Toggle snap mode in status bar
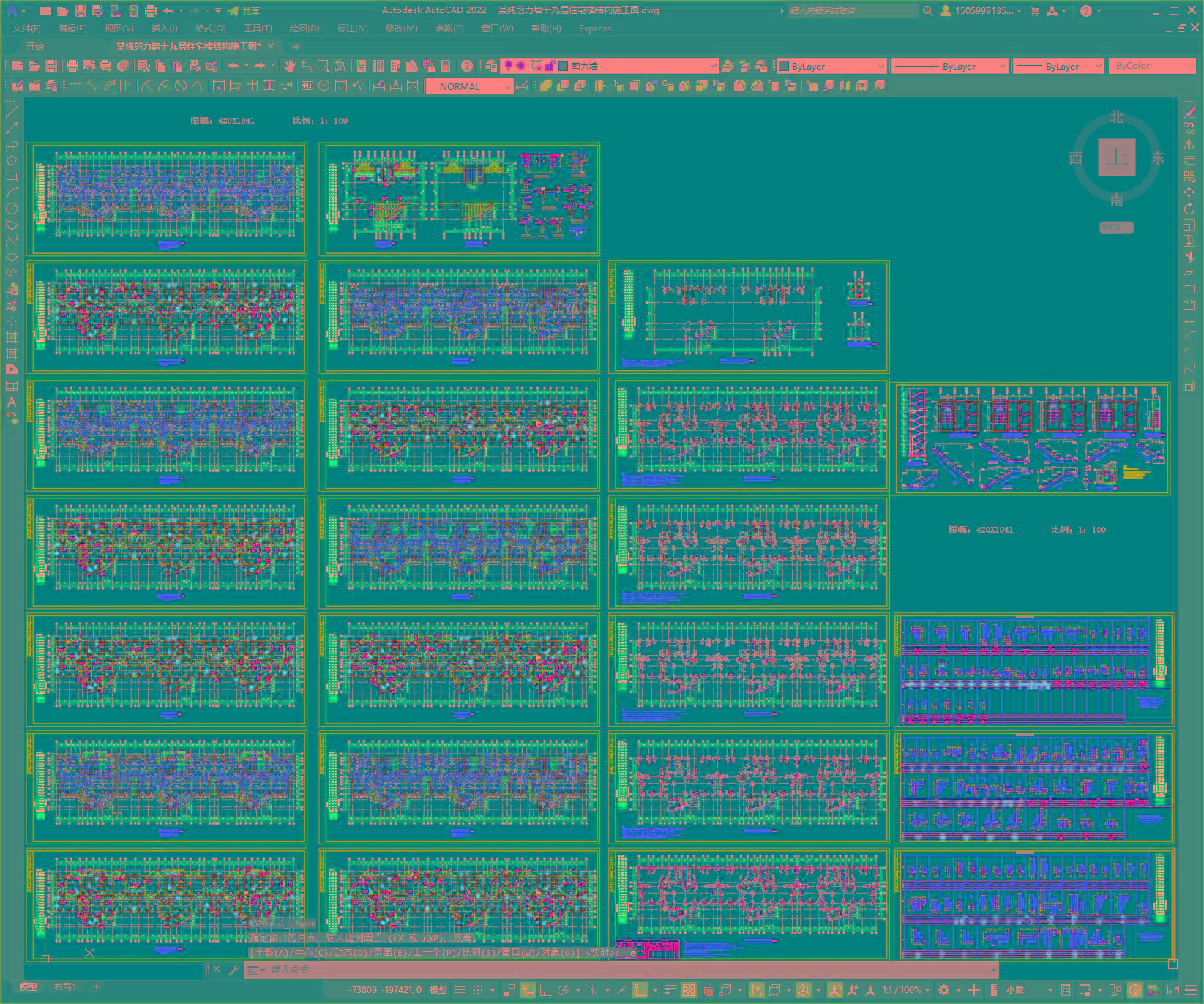Image resolution: width=1204 pixels, height=1004 pixels. point(478,990)
